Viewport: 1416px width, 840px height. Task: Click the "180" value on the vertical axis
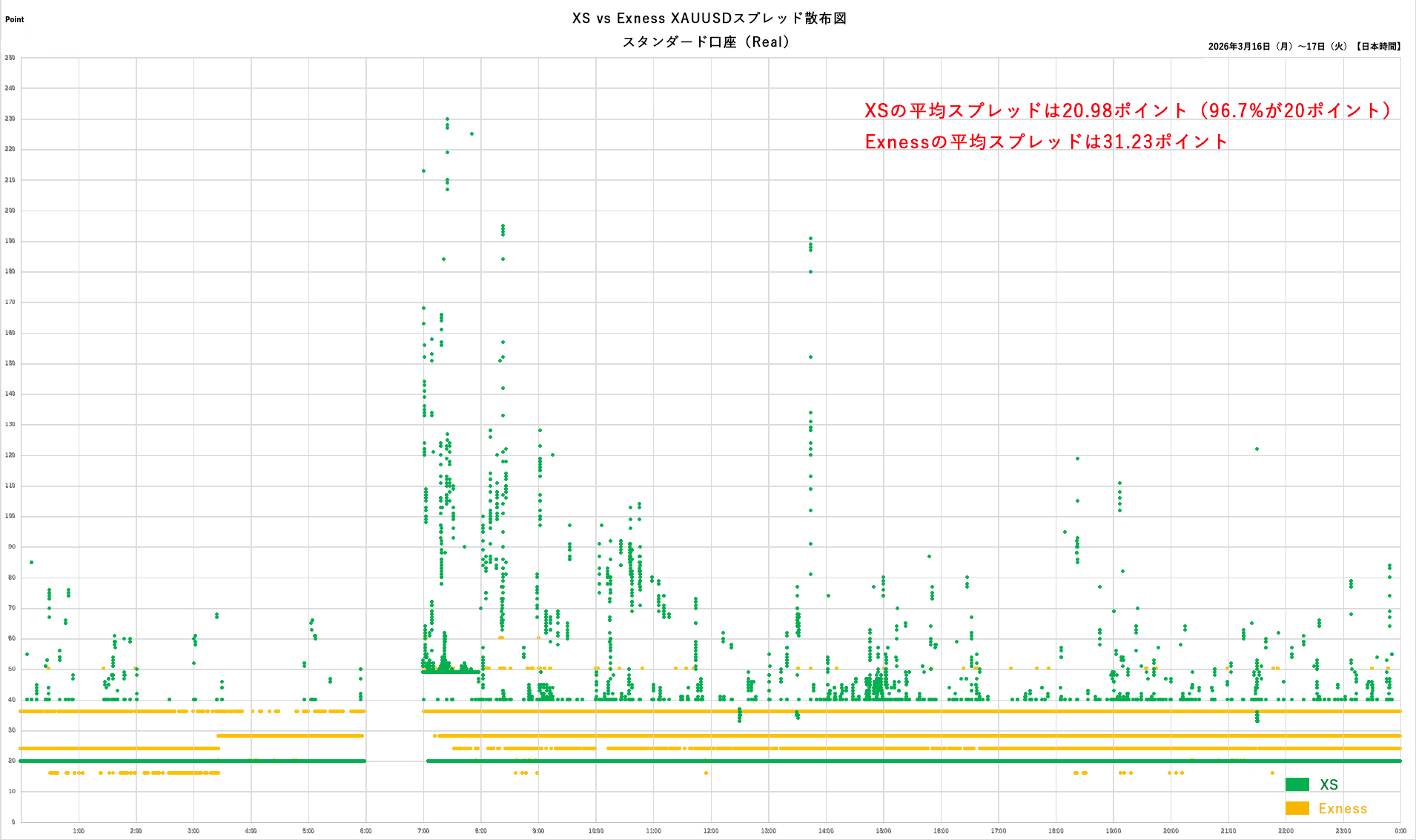point(10,271)
